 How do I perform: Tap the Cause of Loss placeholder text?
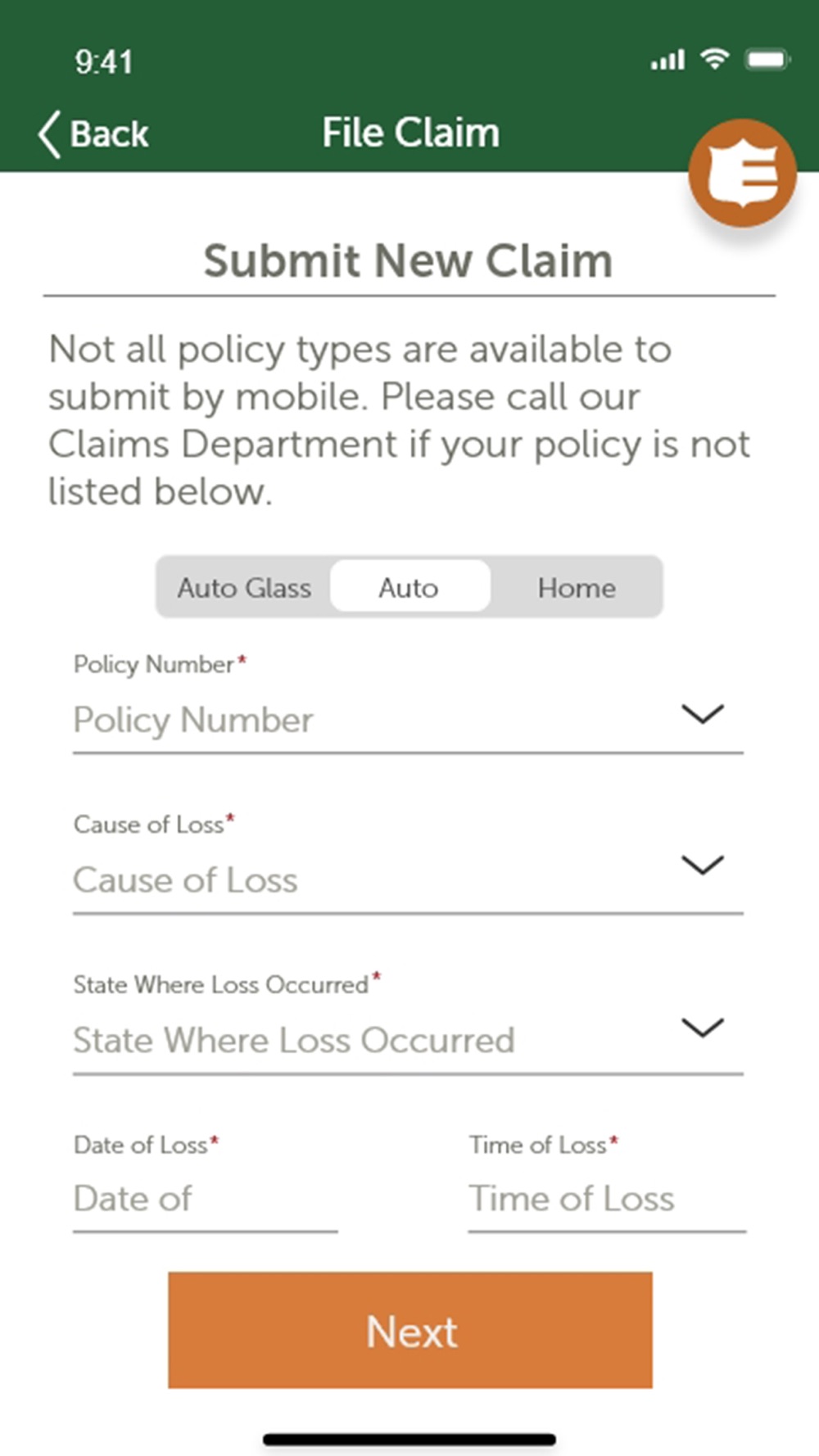coord(185,880)
